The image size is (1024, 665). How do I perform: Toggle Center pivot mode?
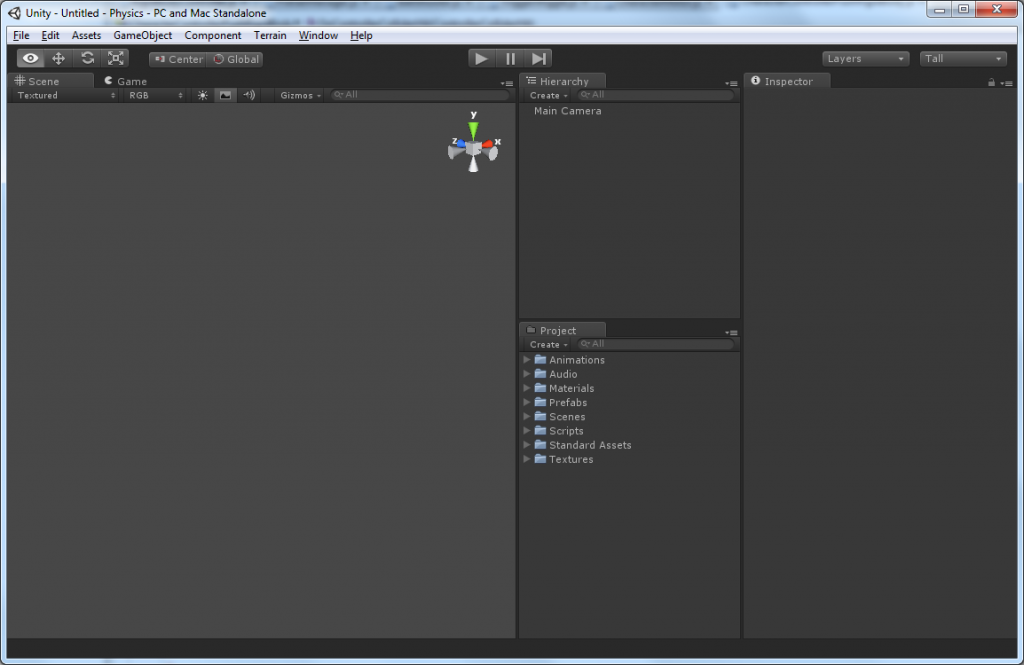[178, 59]
